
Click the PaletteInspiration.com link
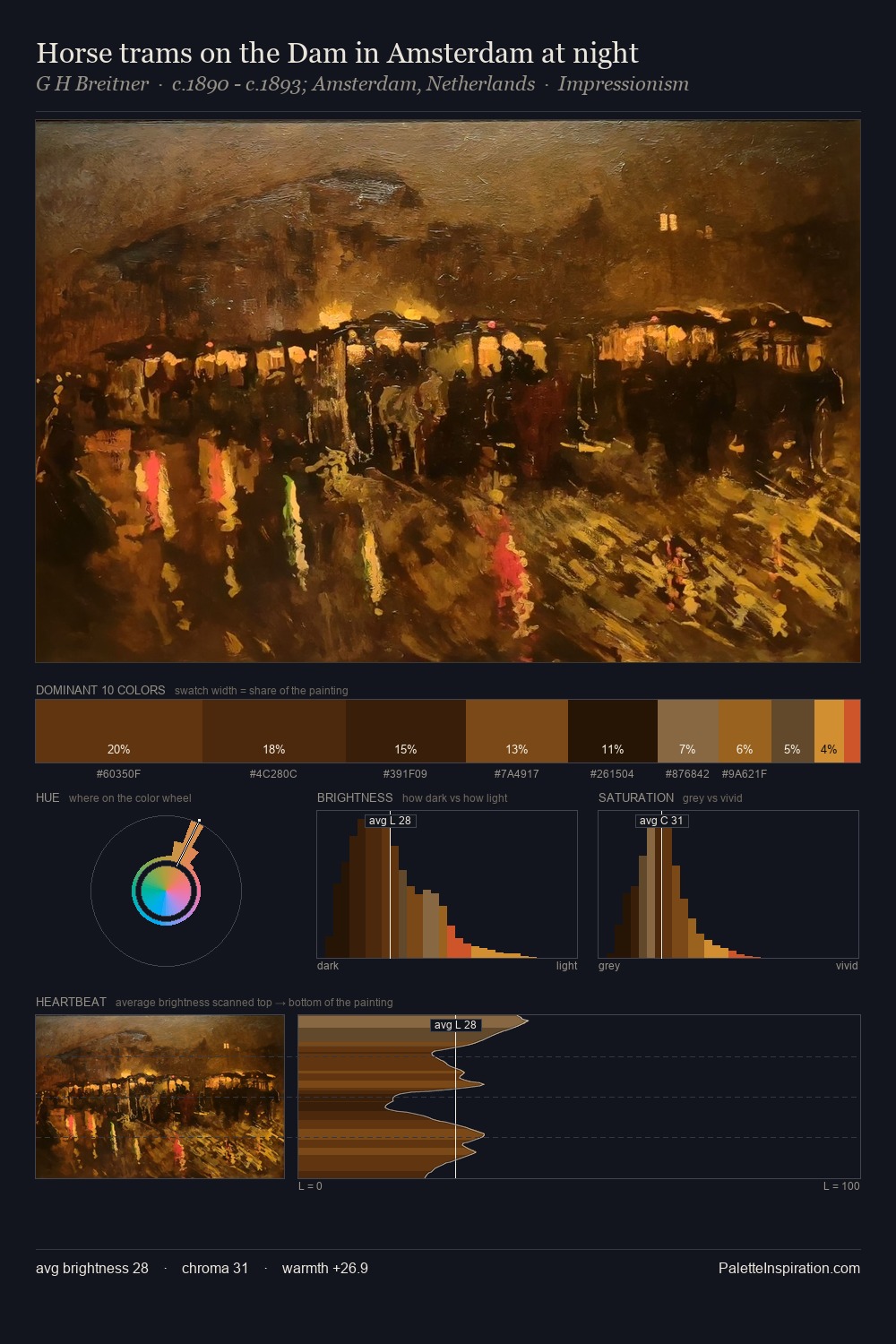(x=789, y=1268)
